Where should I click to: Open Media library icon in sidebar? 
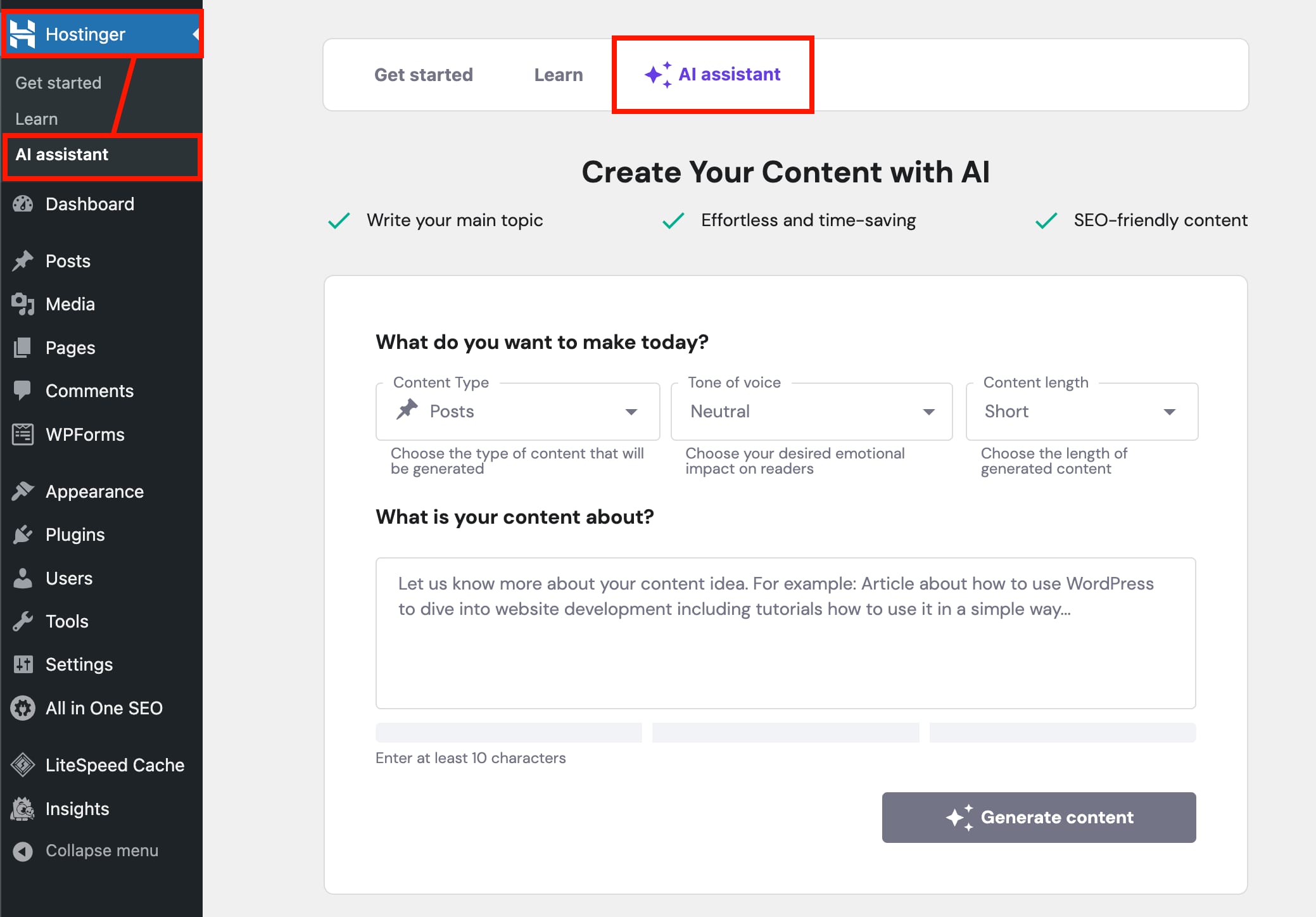[23, 304]
